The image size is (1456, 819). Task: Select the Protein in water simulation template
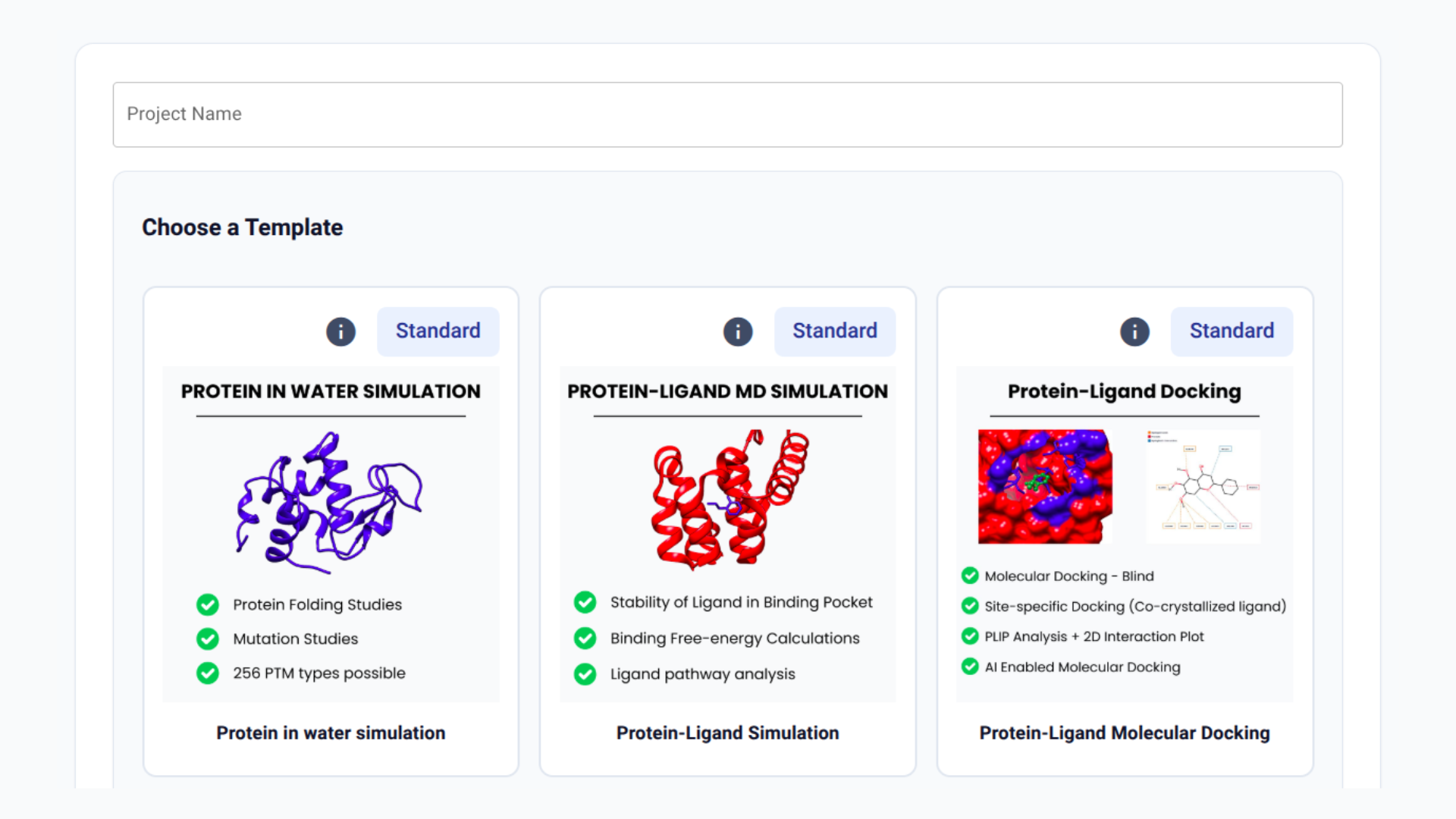coord(331,733)
